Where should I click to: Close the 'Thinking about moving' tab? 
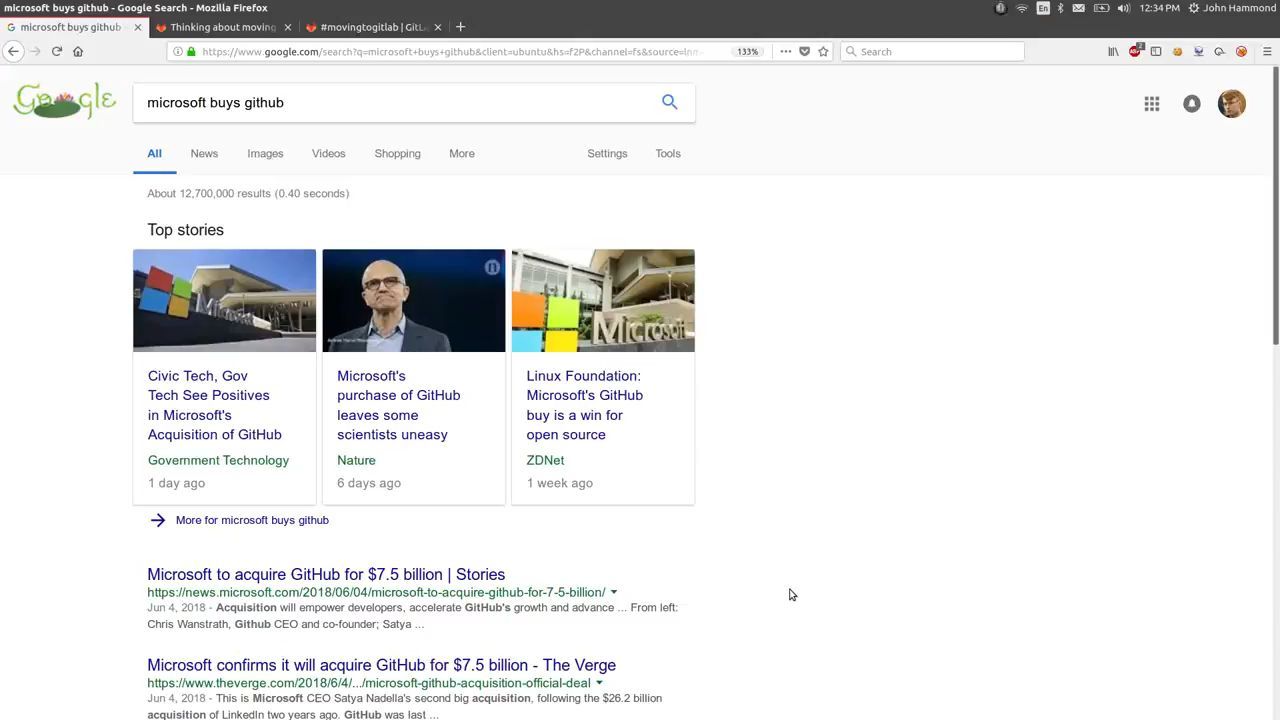click(288, 27)
